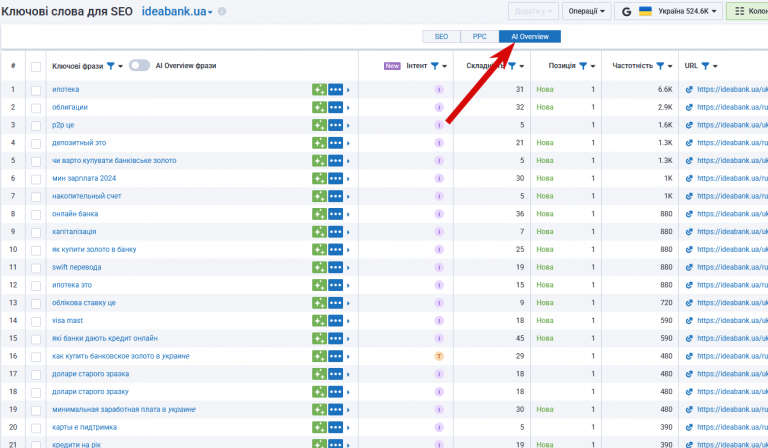
Task: Open sort arrow on Частотність column
Action: 670,67
